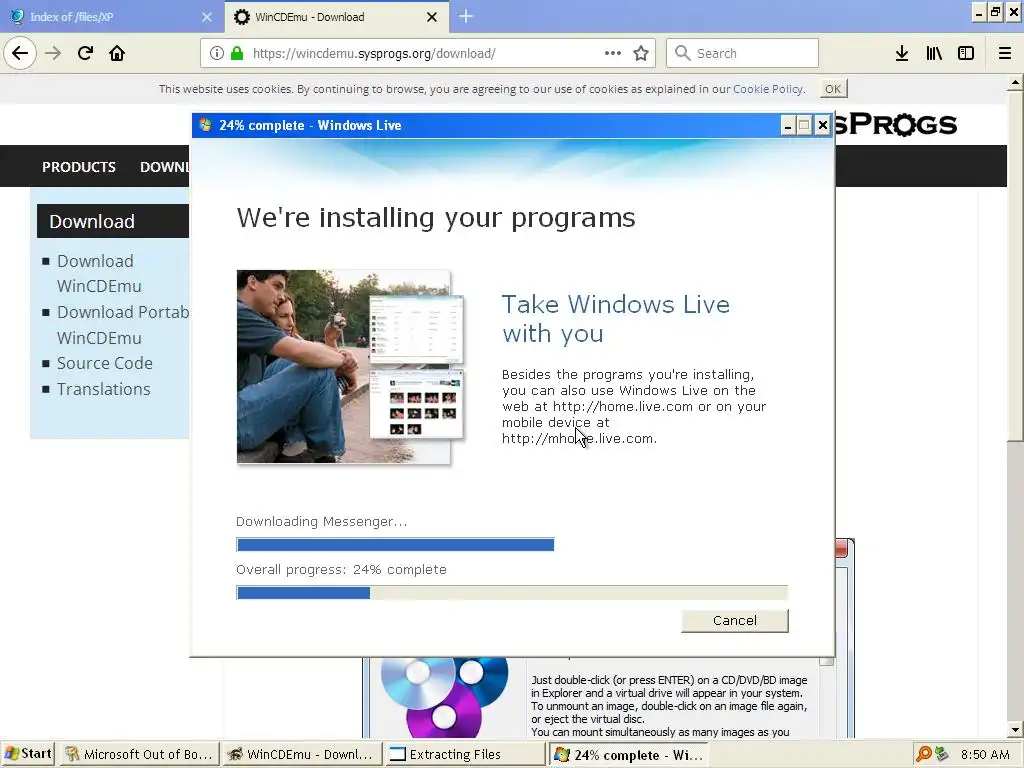This screenshot has width=1024, height=768.
Task: Click the green system tray icon
Action: pos(941,754)
